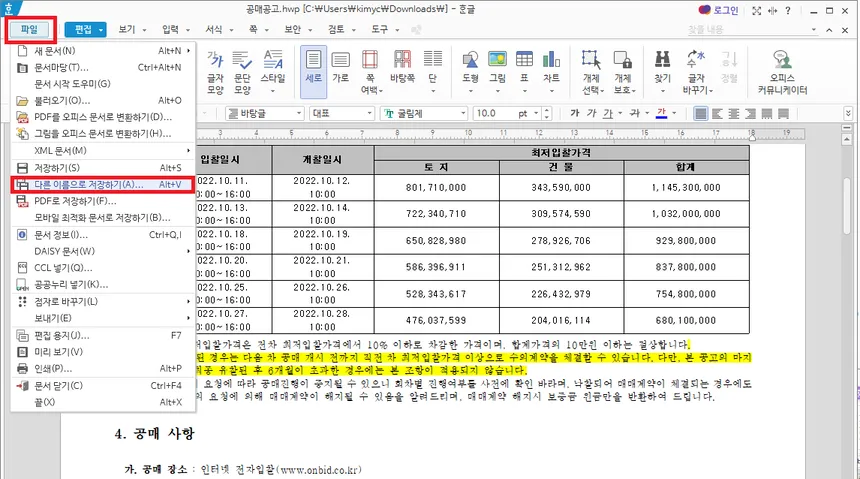The width and height of the screenshot is (860, 479).
Task: Open the 글자 모양 character format dialog
Action: coord(215,72)
